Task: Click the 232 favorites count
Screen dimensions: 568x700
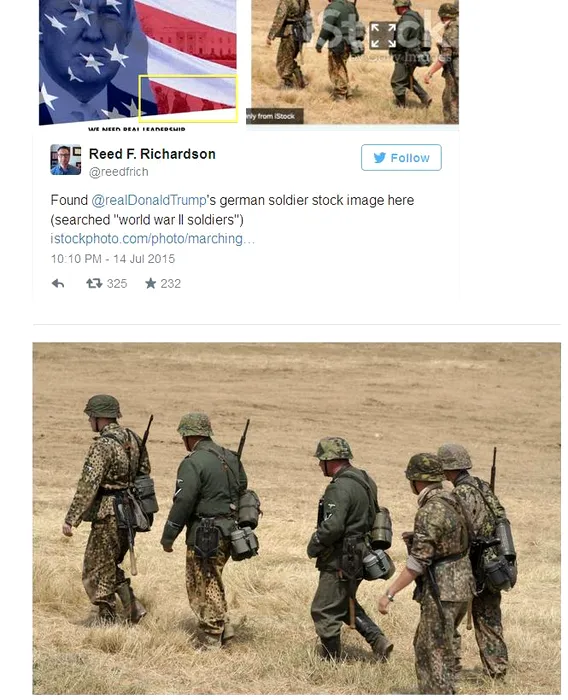Action: click(x=171, y=283)
